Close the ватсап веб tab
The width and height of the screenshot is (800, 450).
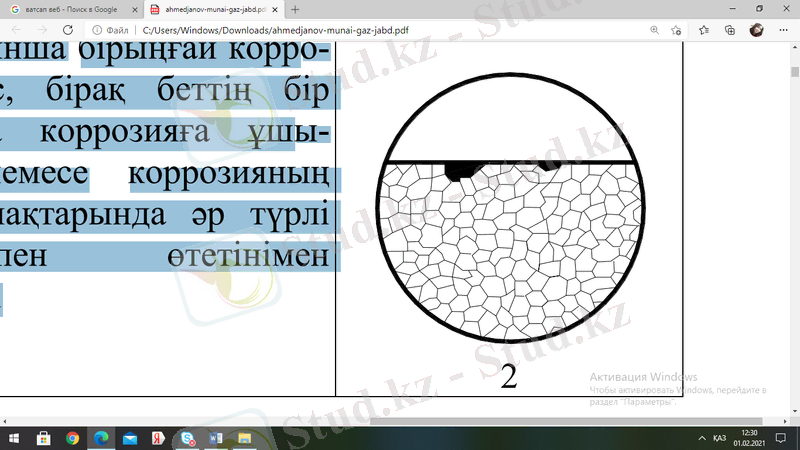click(135, 9)
